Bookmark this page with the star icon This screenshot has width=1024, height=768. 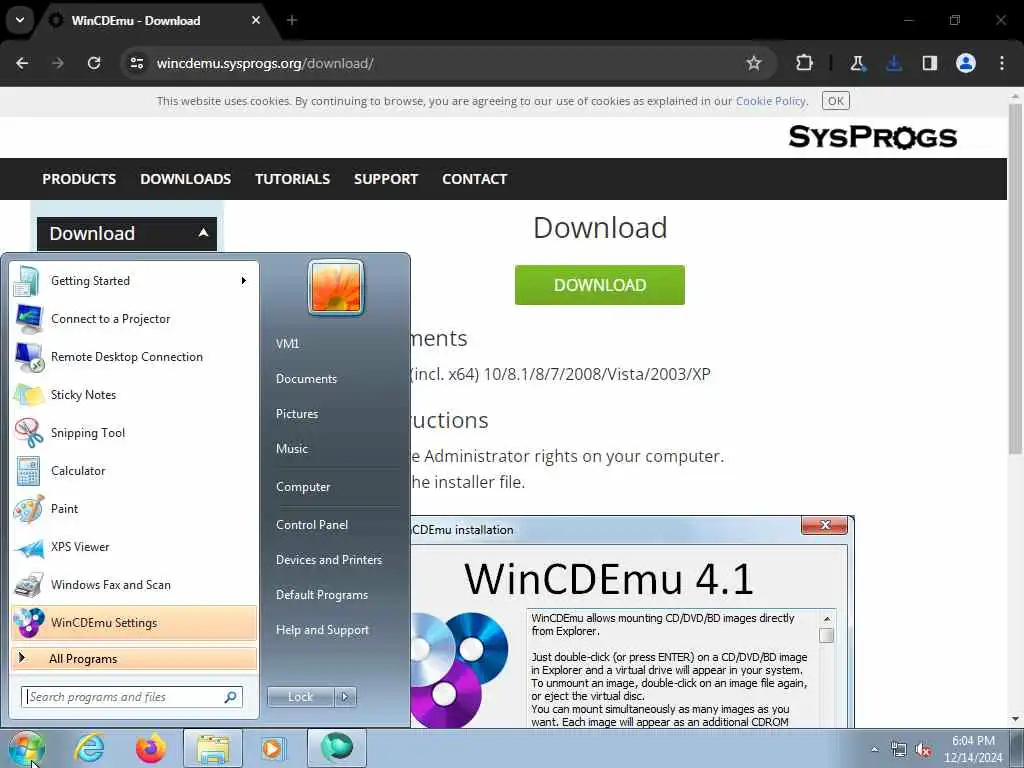(754, 63)
